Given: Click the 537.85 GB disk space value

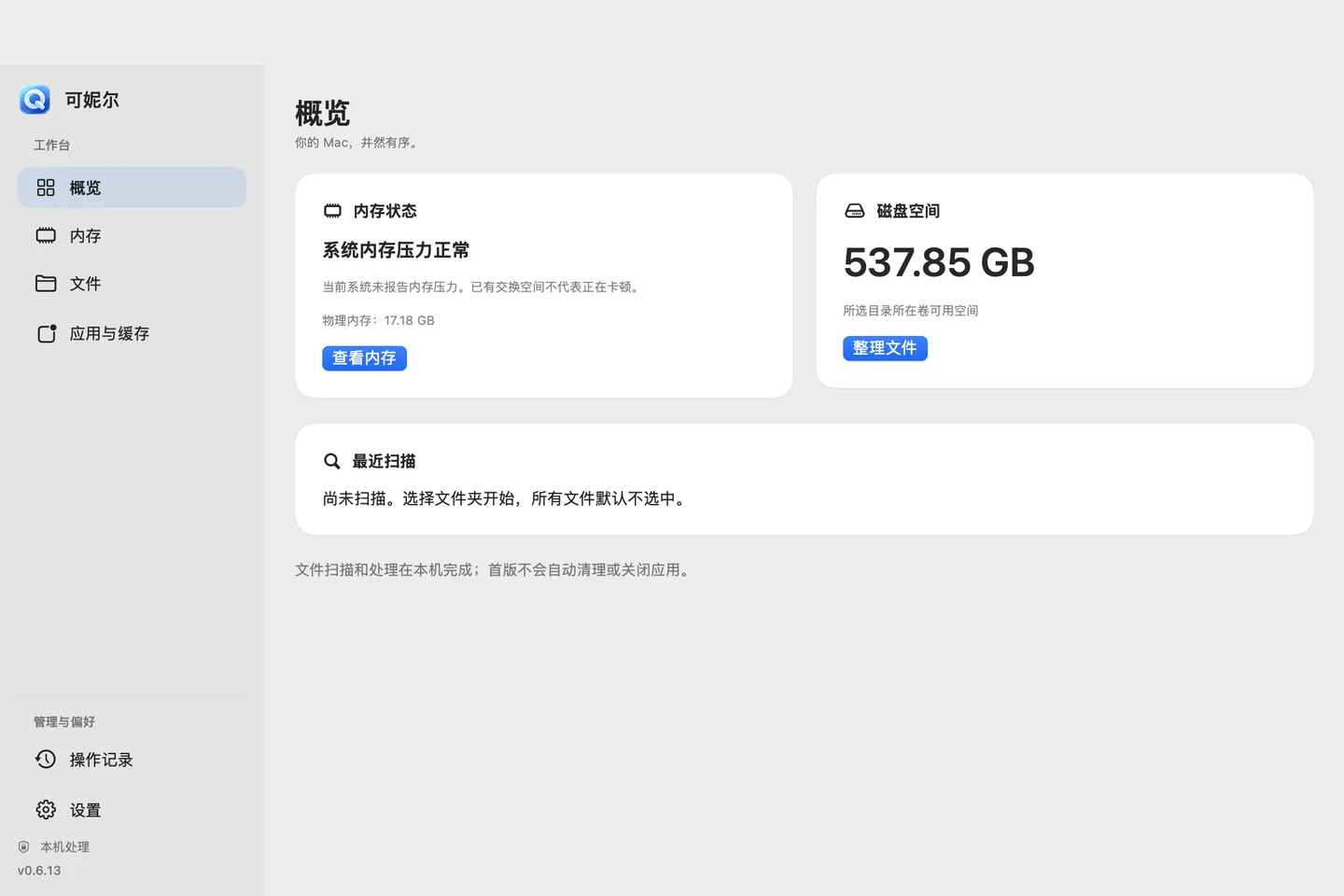Looking at the screenshot, I should 939,262.
